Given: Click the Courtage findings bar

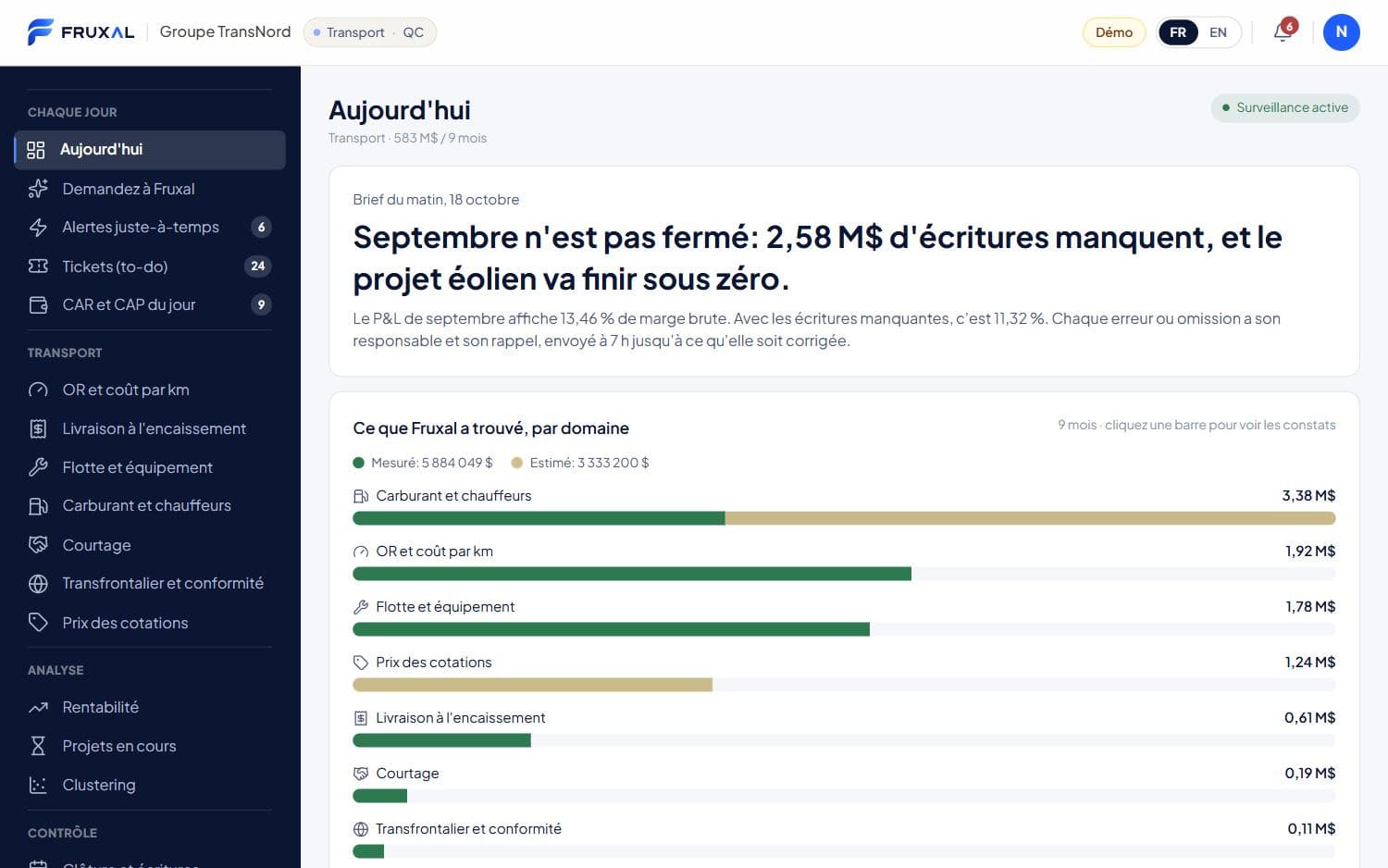Looking at the screenshot, I should click(844, 796).
